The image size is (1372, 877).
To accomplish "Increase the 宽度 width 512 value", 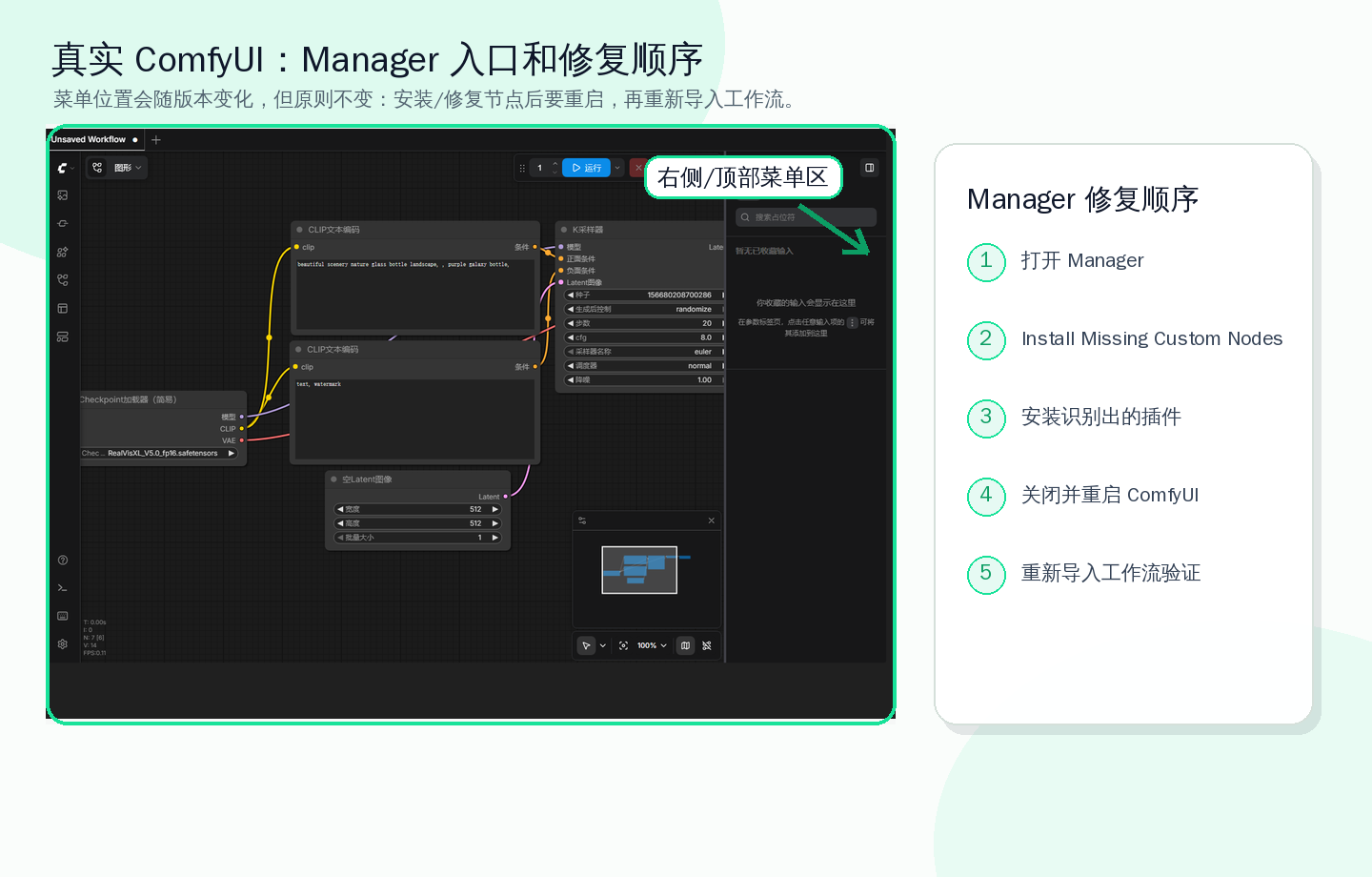I will [x=494, y=509].
